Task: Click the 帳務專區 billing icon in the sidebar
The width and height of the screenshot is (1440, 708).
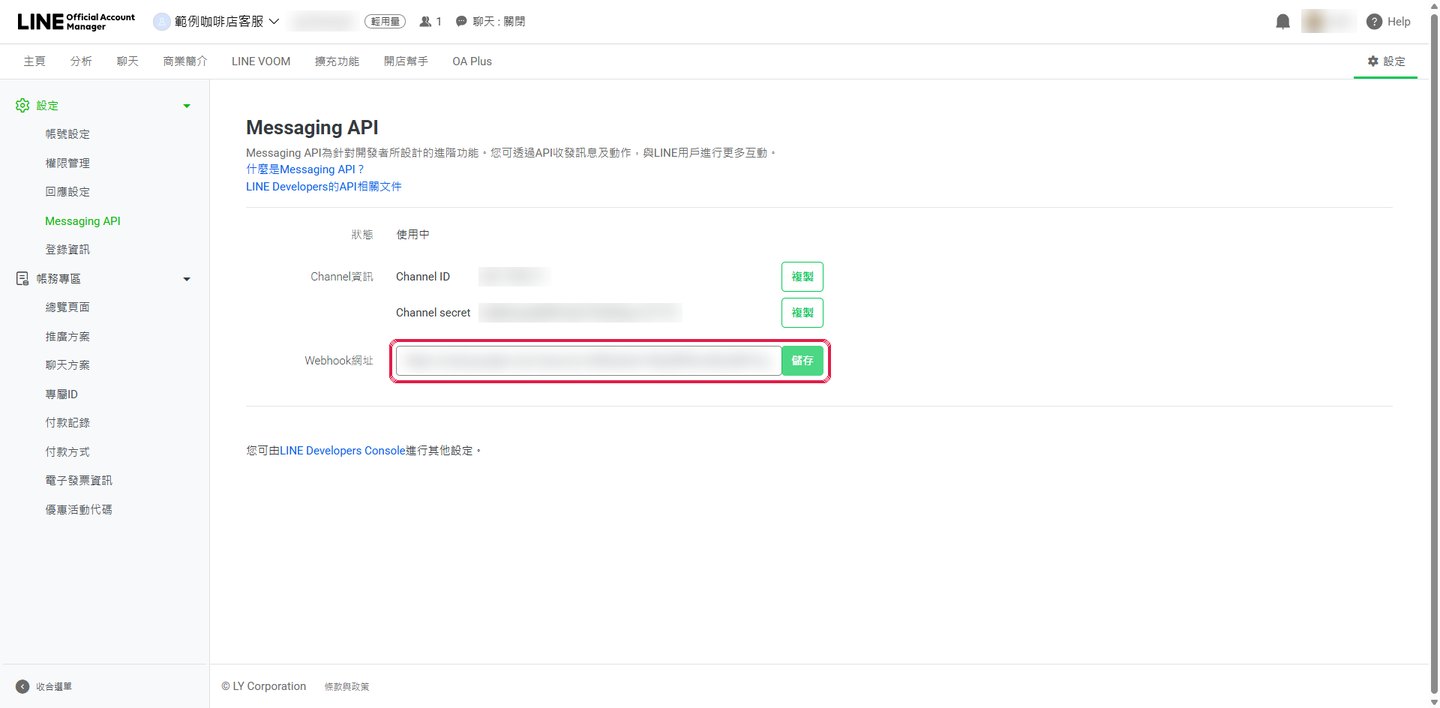Action: [23, 279]
